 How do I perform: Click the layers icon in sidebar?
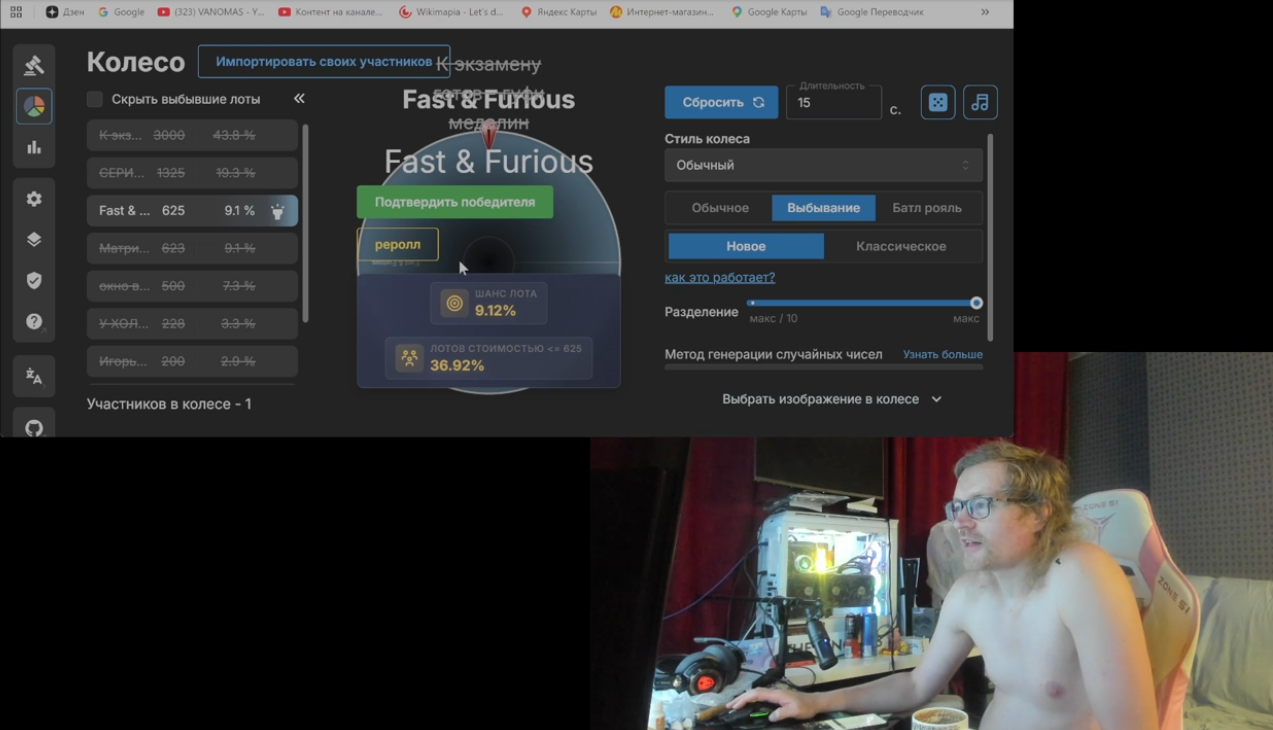pos(34,240)
